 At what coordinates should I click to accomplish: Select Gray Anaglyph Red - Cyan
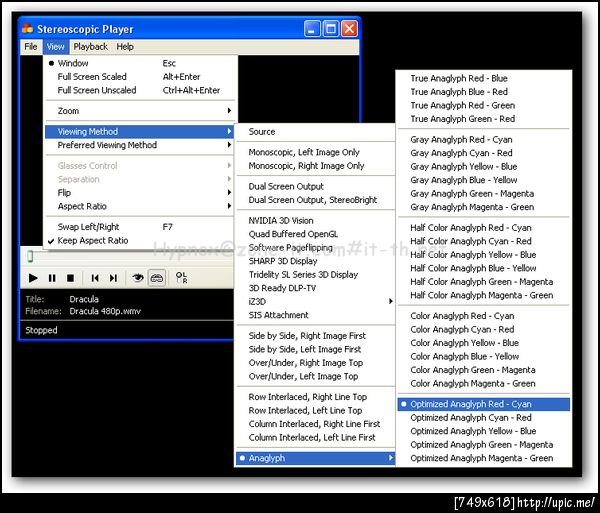tap(484, 140)
